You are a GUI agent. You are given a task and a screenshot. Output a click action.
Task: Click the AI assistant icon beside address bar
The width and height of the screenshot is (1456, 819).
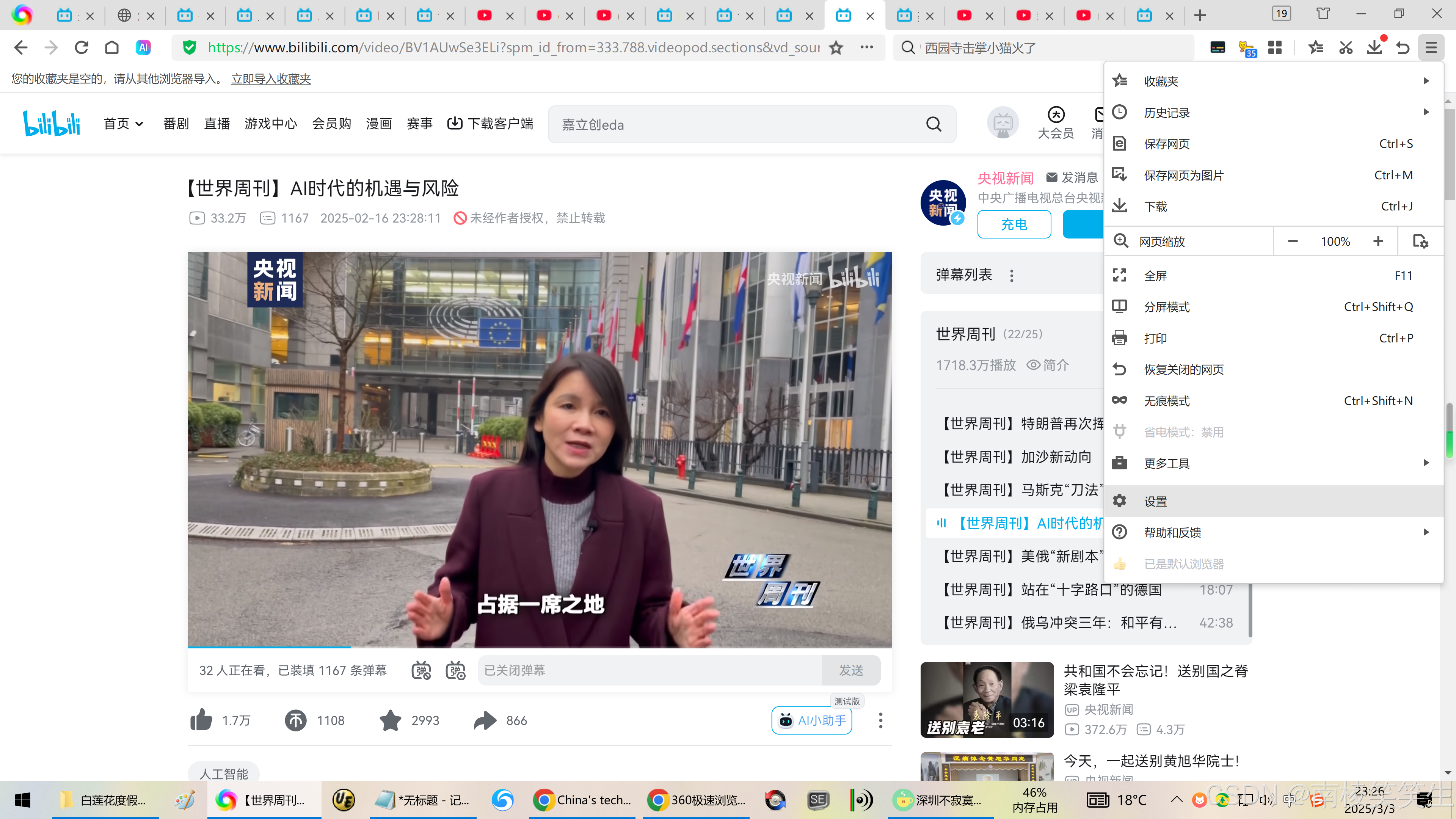[144, 47]
